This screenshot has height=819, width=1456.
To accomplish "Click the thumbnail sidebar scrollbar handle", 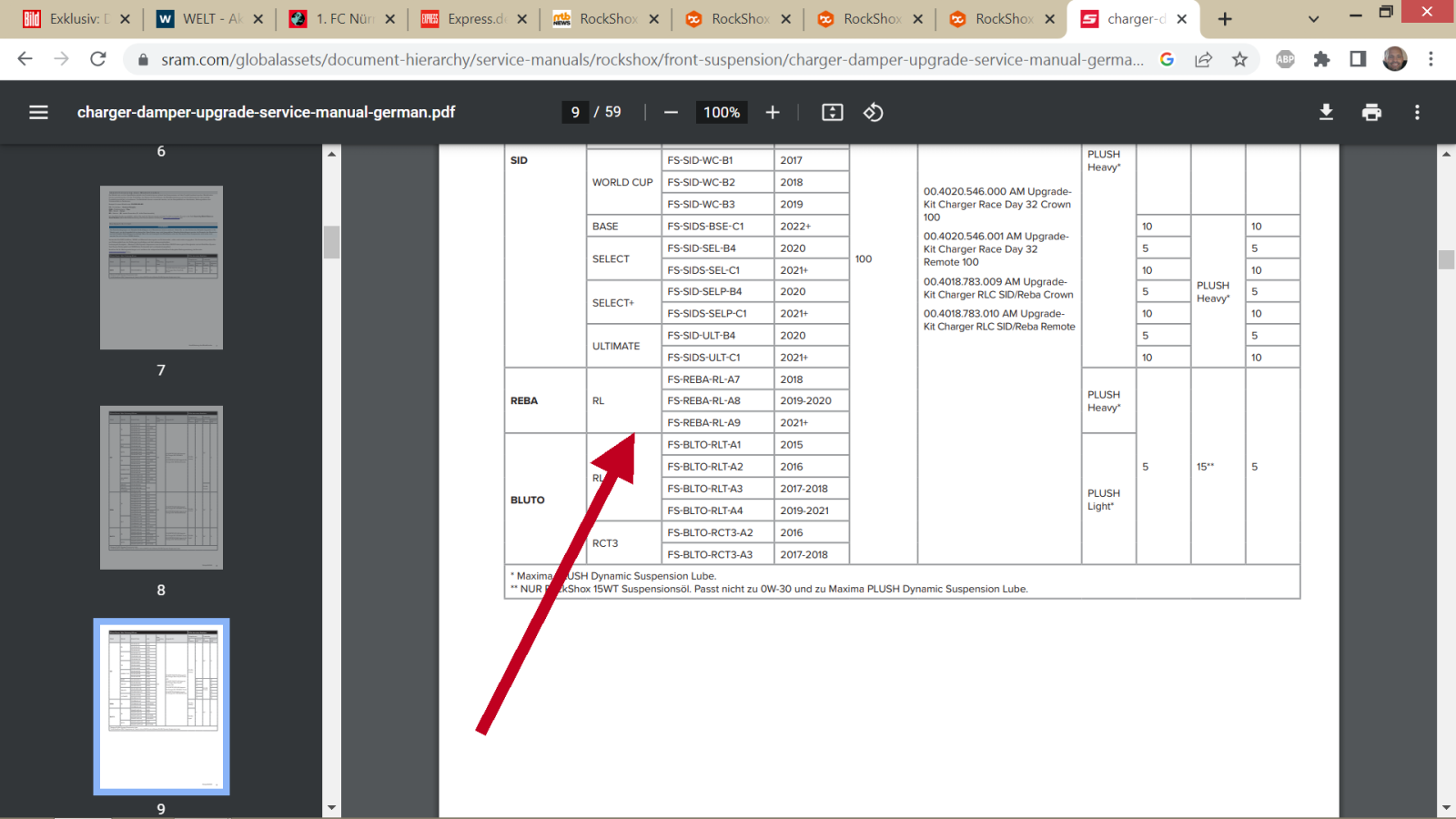I will tap(331, 242).
